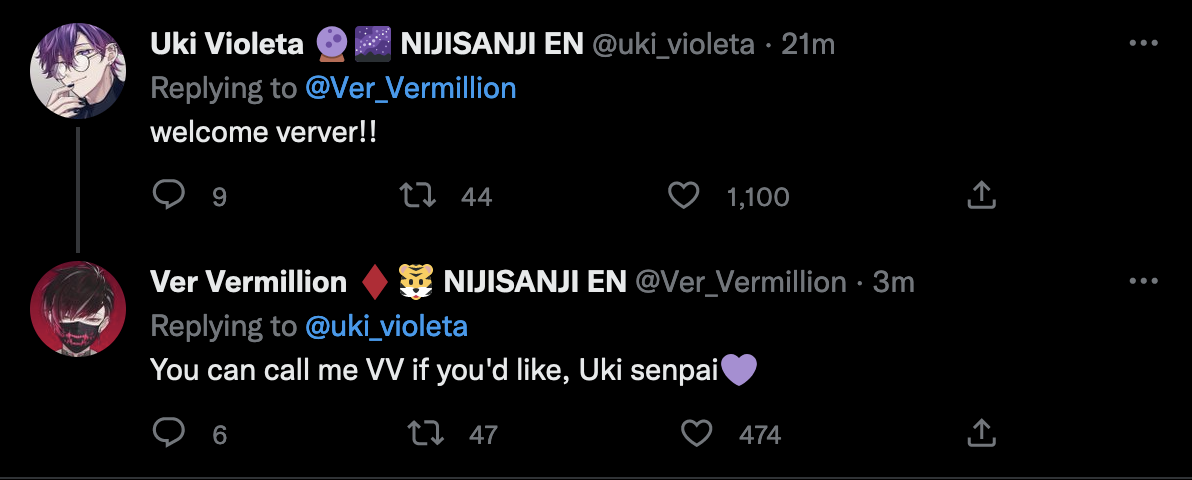Image resolution: width=1192 pixels, height=480 pixels.
Task: Click the gray @Ver_Vermillion handle in header
Action: (741, 282)
